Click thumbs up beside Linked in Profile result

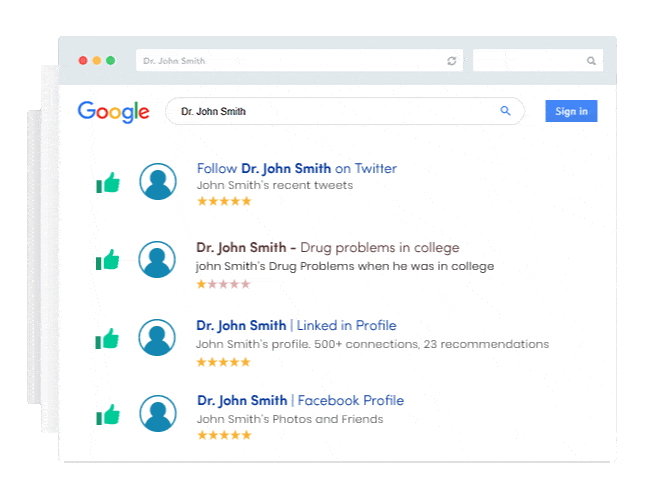(107, 338)
